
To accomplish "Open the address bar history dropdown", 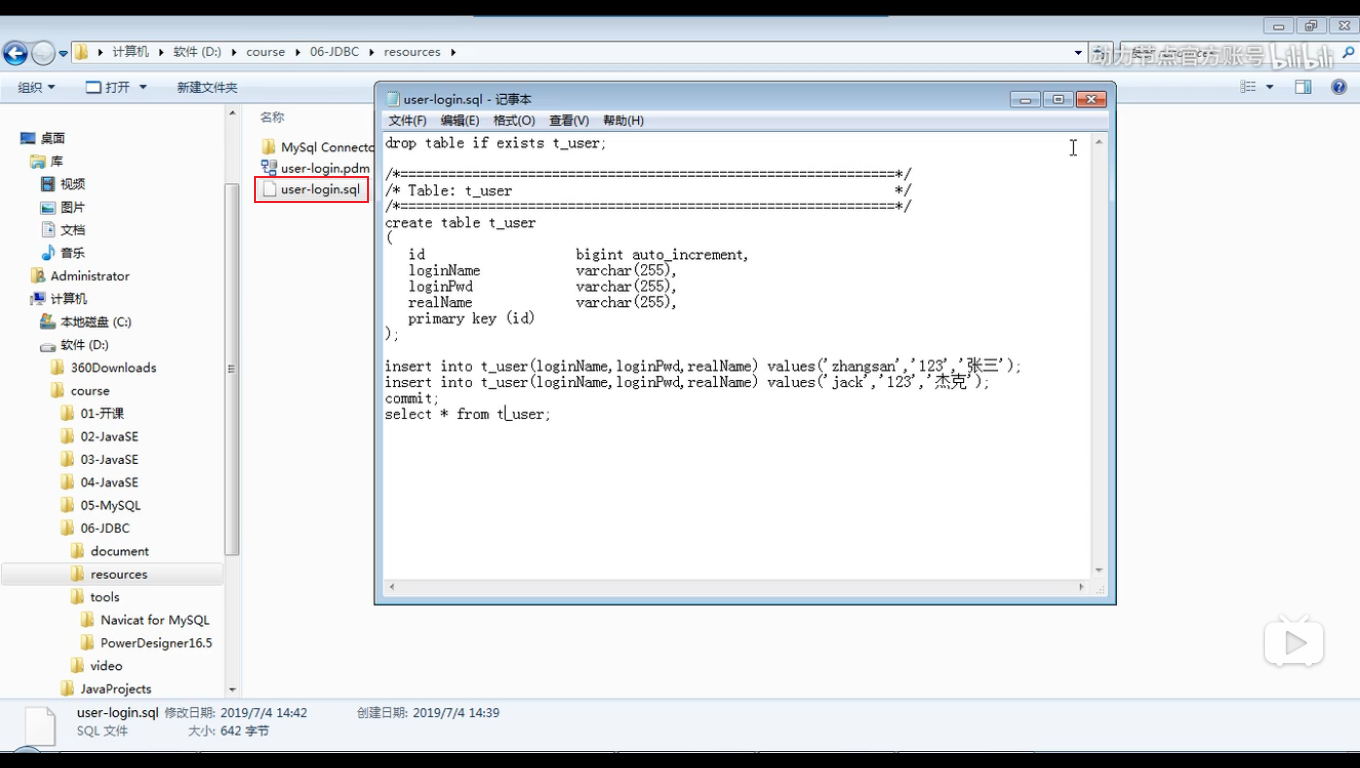I will (1078, 52).
